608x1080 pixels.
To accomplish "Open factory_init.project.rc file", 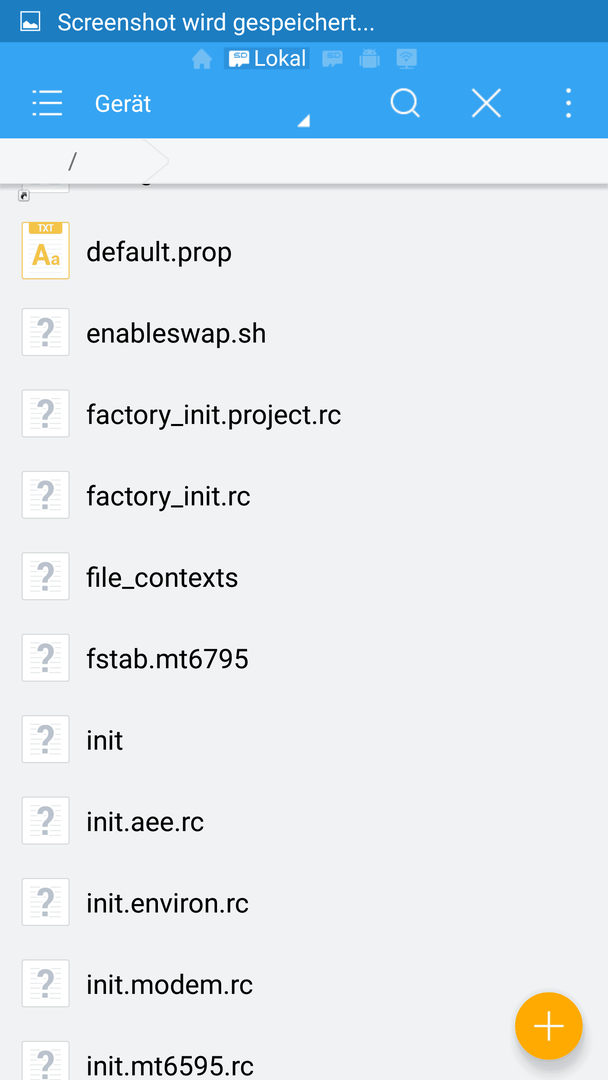I will click(x=304, y=415).
